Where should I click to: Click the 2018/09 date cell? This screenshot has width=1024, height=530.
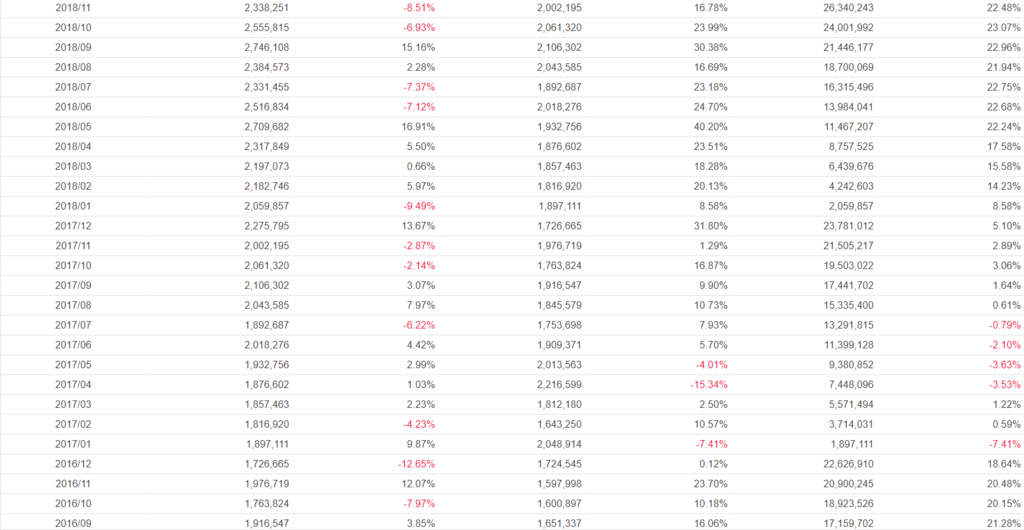[x=71, y=47]
